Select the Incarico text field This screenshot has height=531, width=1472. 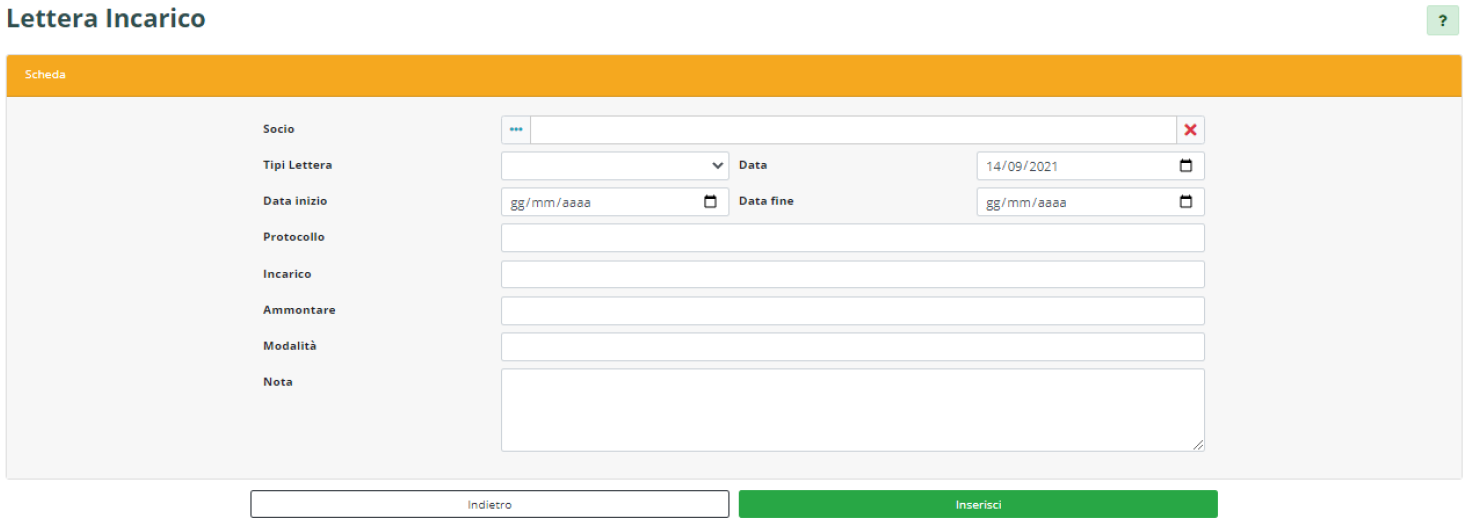click(x=852, y=274)
